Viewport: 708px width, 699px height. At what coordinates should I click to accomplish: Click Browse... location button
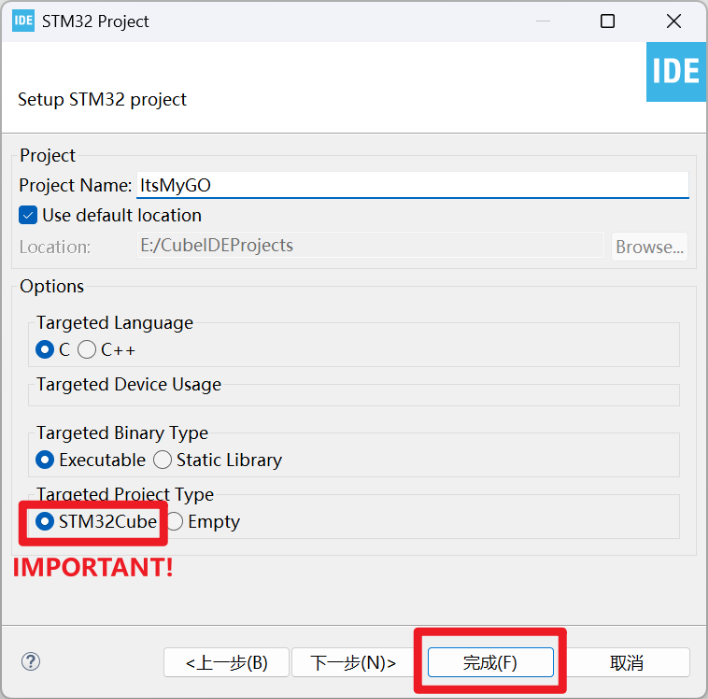click(649, 247)
